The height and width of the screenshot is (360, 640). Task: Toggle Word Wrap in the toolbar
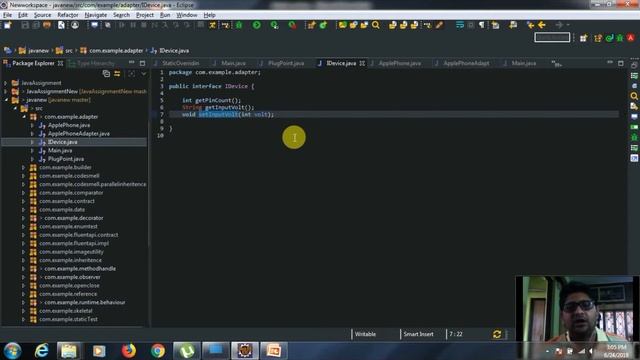tap(460, 25)
